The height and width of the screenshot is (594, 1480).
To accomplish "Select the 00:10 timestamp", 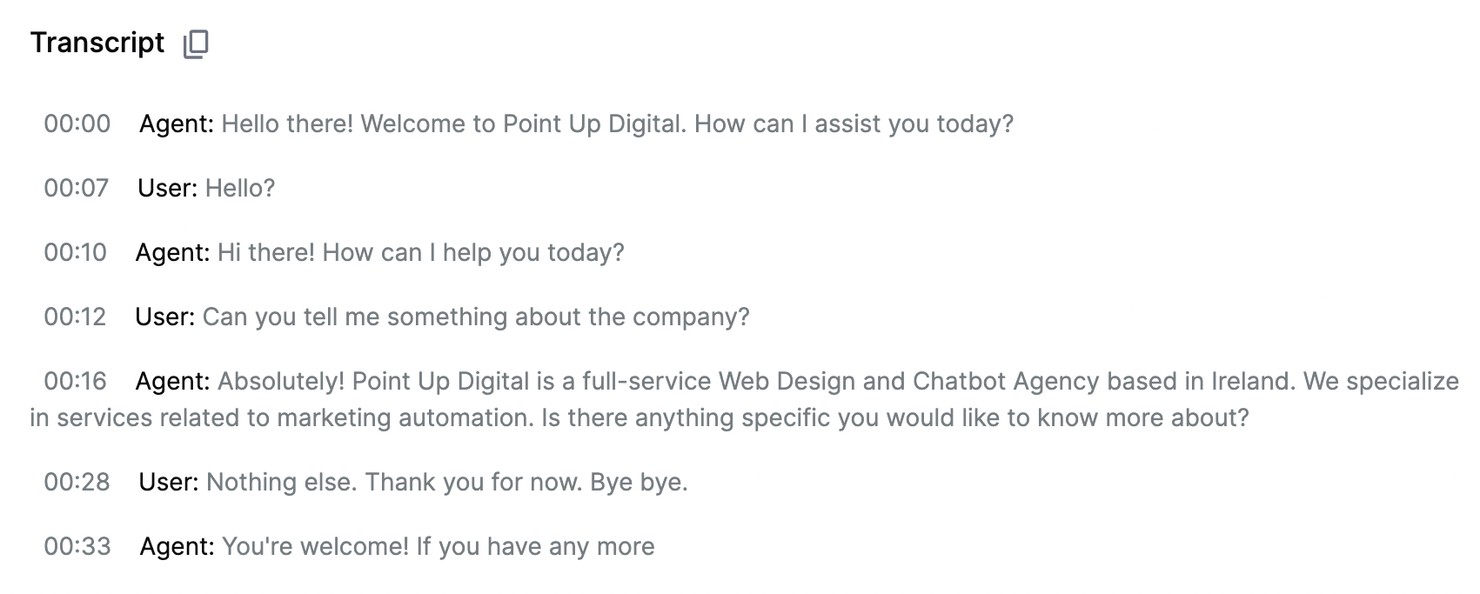I will coord(75,252).
